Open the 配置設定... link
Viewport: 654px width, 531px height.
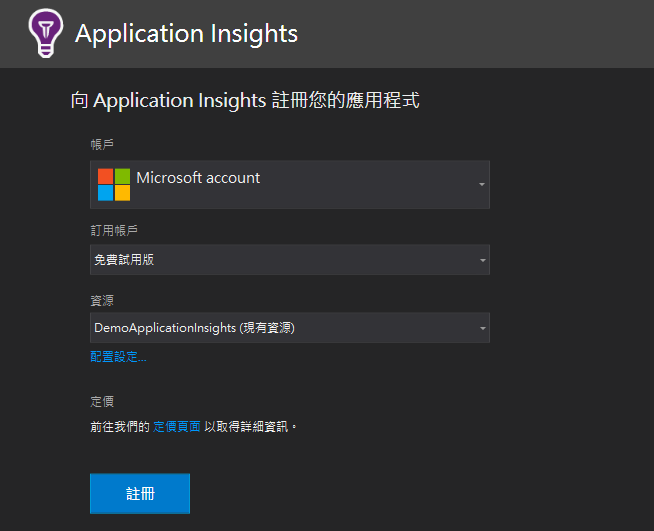pos(118,357)
